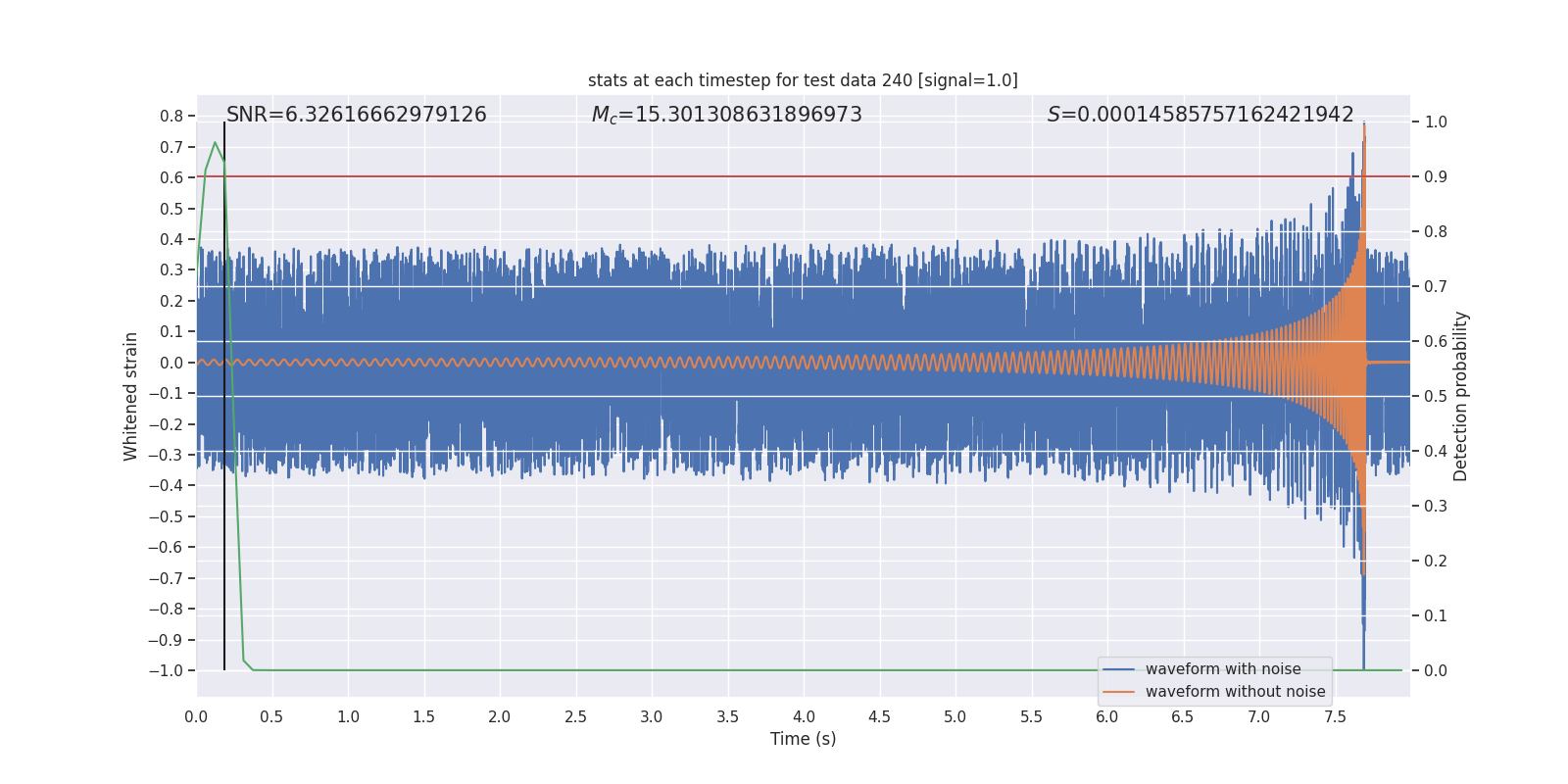Click the orange line swatch in legend
Image resolution: width=1568 pixels, height=784 pixels.
1118,692
